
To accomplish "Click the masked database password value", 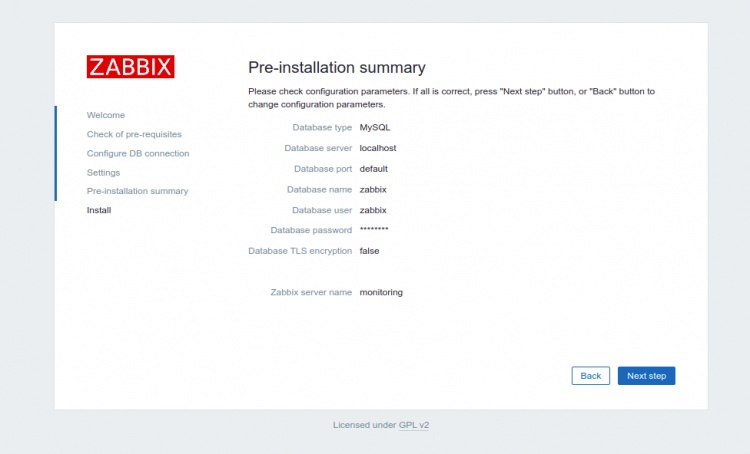I will 374,231.
